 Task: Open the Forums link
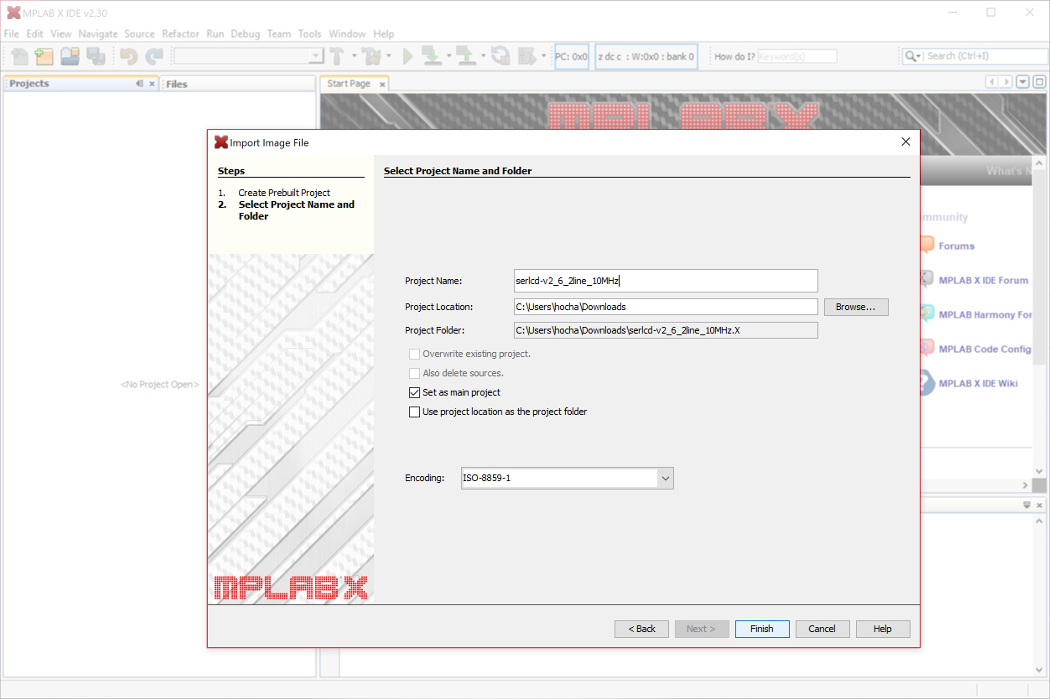[x=956, y=246]
